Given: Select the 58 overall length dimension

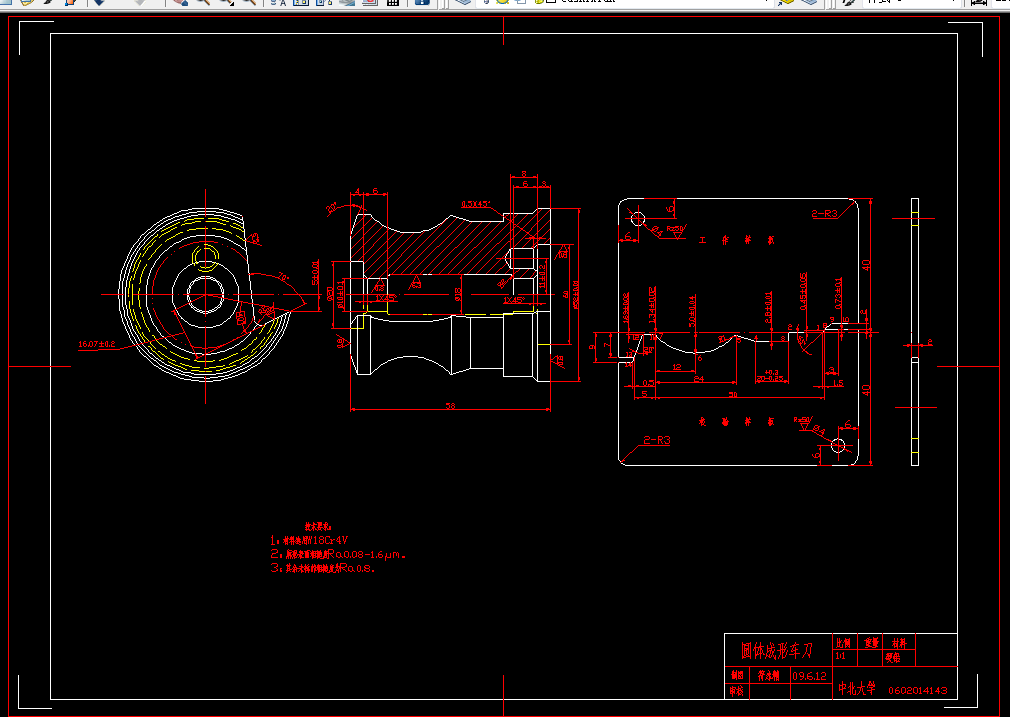Looking at the screenshot, I should (x=450, y=406).
